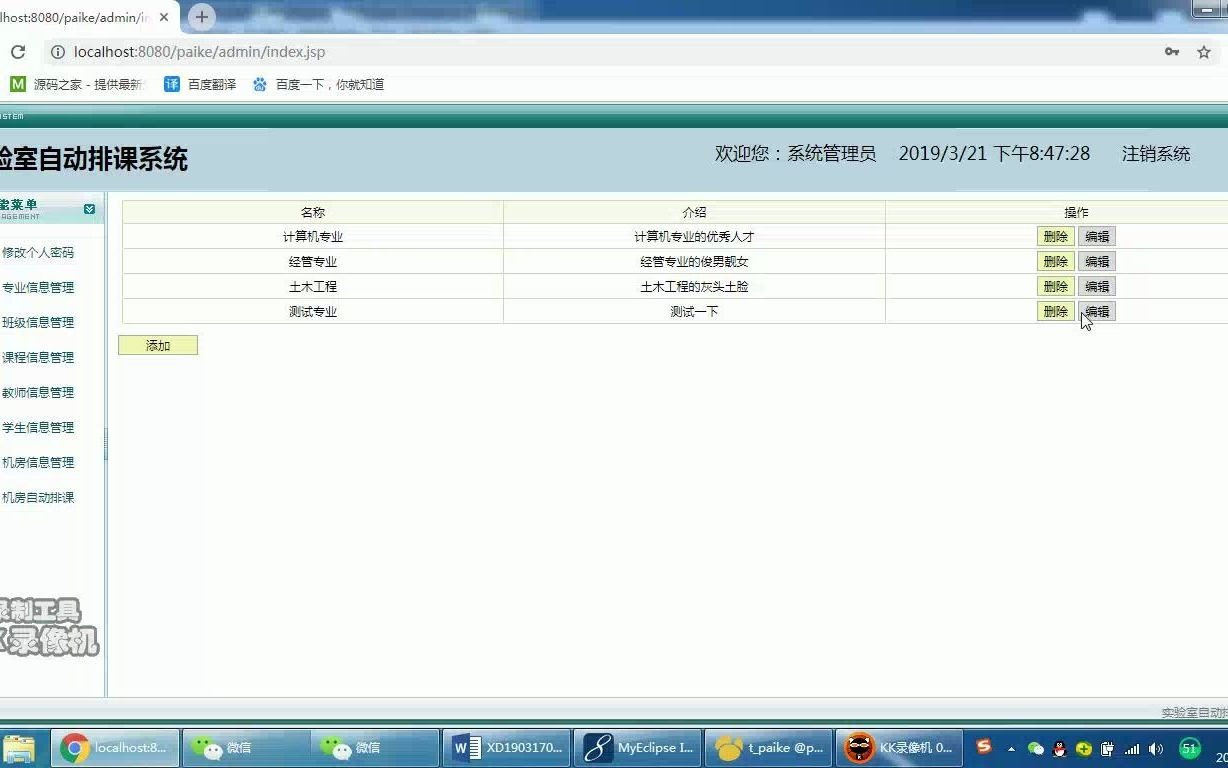Click the key icon in the address bar
This screenshot has width=1228, height=768.
(1172, 51)
